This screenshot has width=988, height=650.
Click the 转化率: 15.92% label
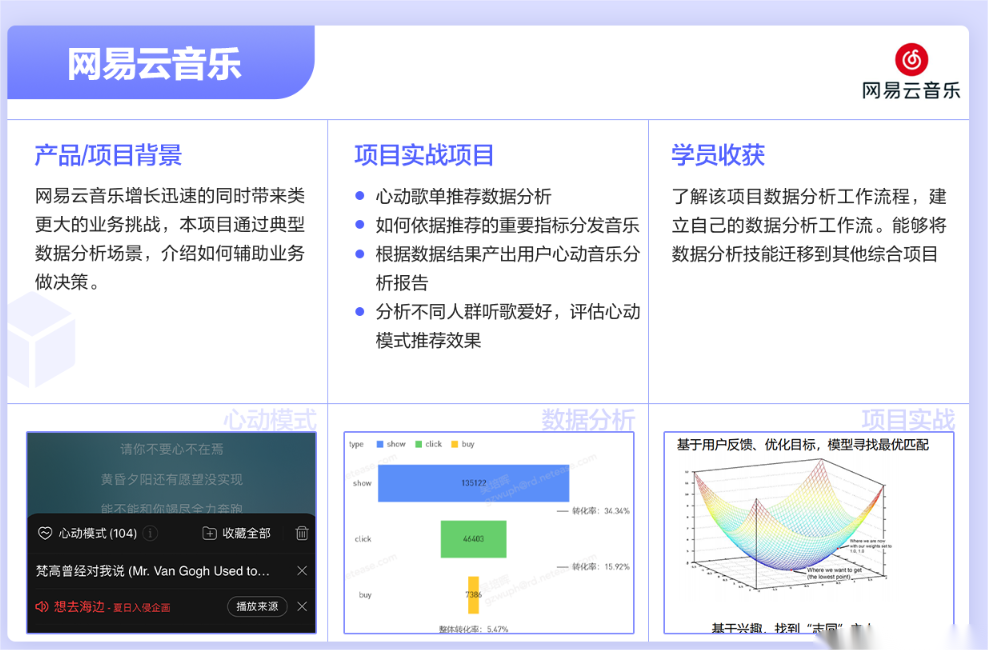click(x=600, y=567)
